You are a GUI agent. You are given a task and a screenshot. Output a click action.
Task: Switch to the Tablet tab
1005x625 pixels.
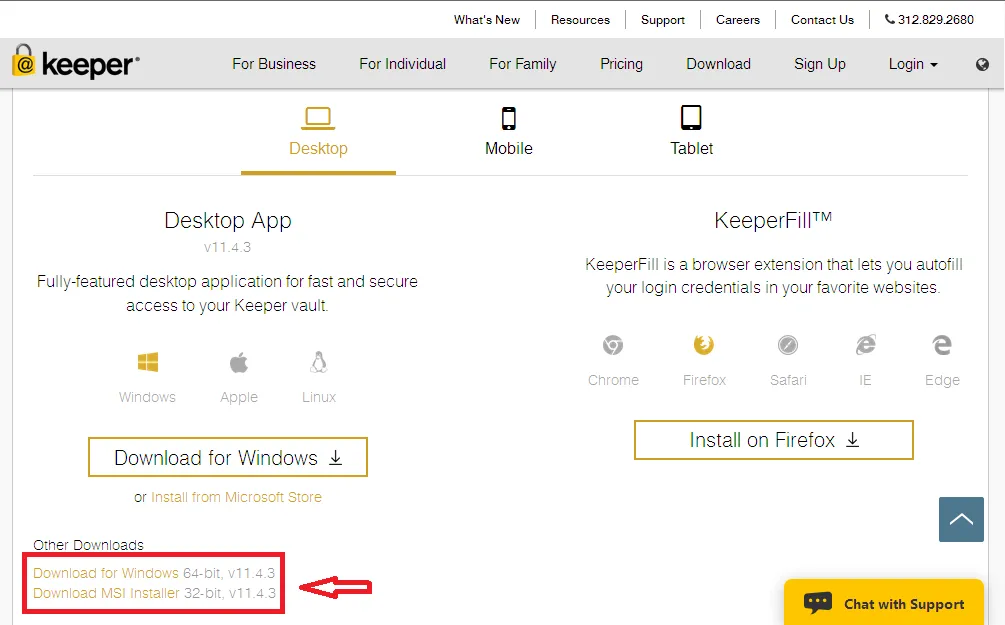click(692, 133)
